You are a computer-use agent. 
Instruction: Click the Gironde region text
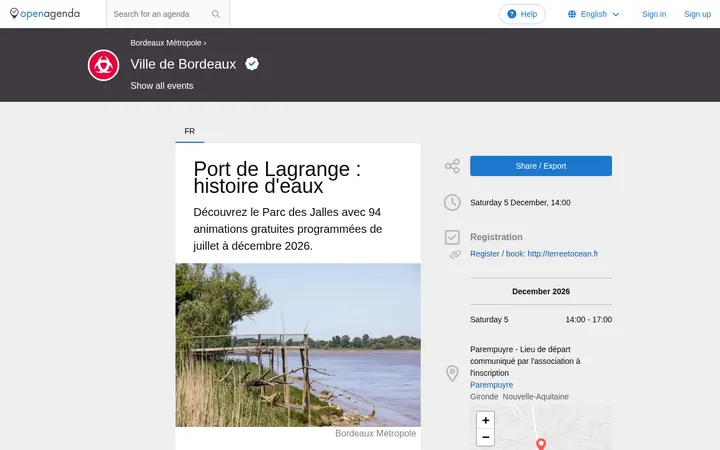point(484,397)
